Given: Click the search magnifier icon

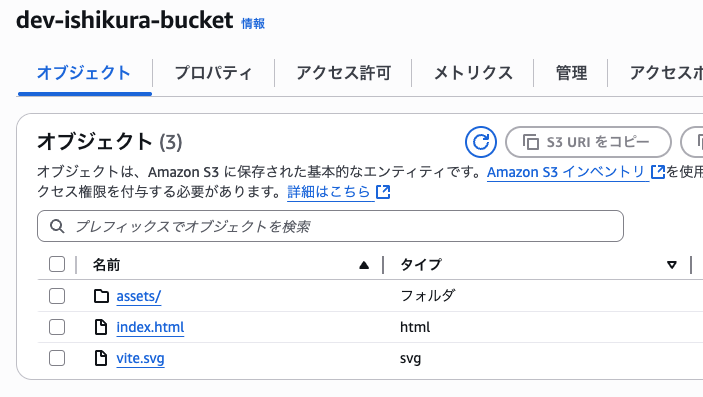Looking at the screenshot, I should point(57,226).
